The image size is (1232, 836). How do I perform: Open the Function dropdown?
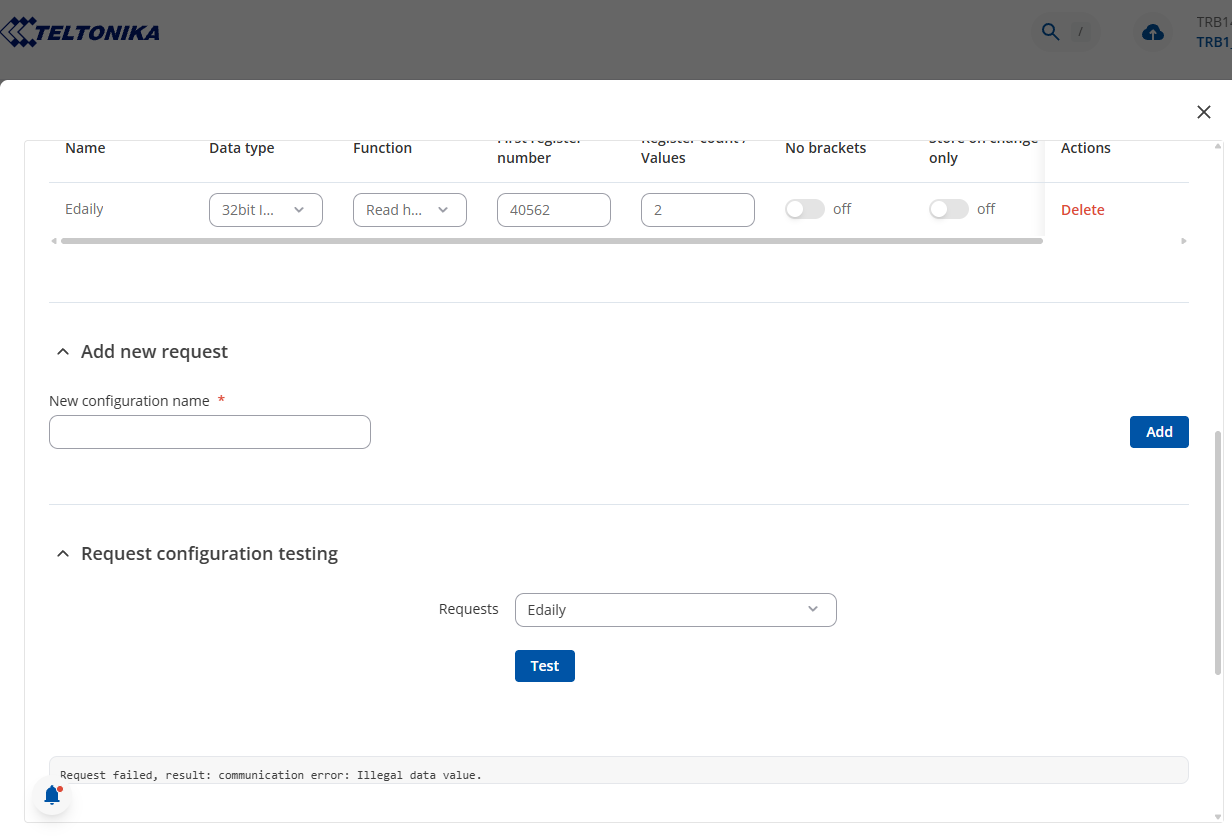tap(410, 210)
